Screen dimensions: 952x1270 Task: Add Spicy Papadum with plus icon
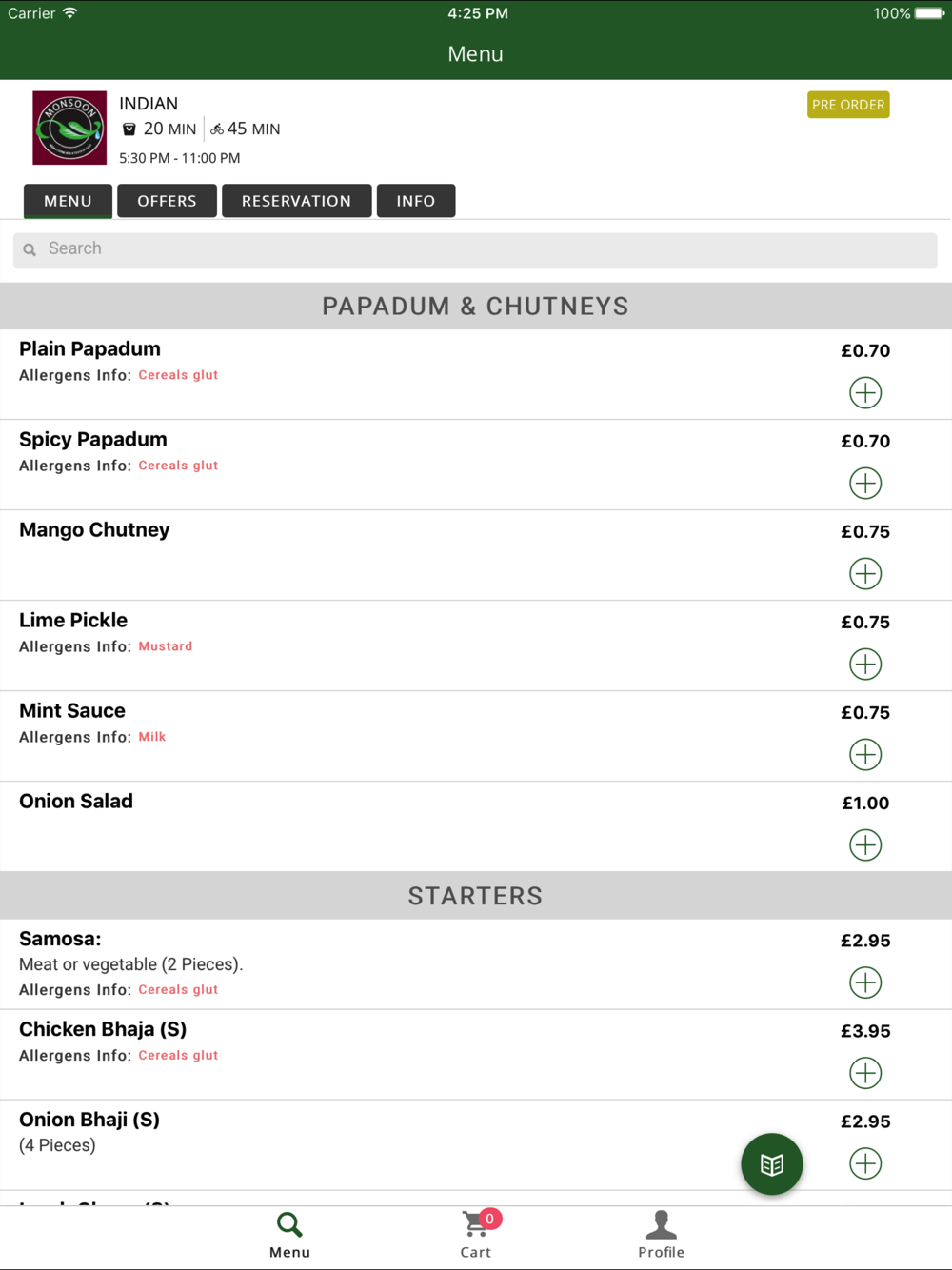pyautogui.click(x=865, y=483)
